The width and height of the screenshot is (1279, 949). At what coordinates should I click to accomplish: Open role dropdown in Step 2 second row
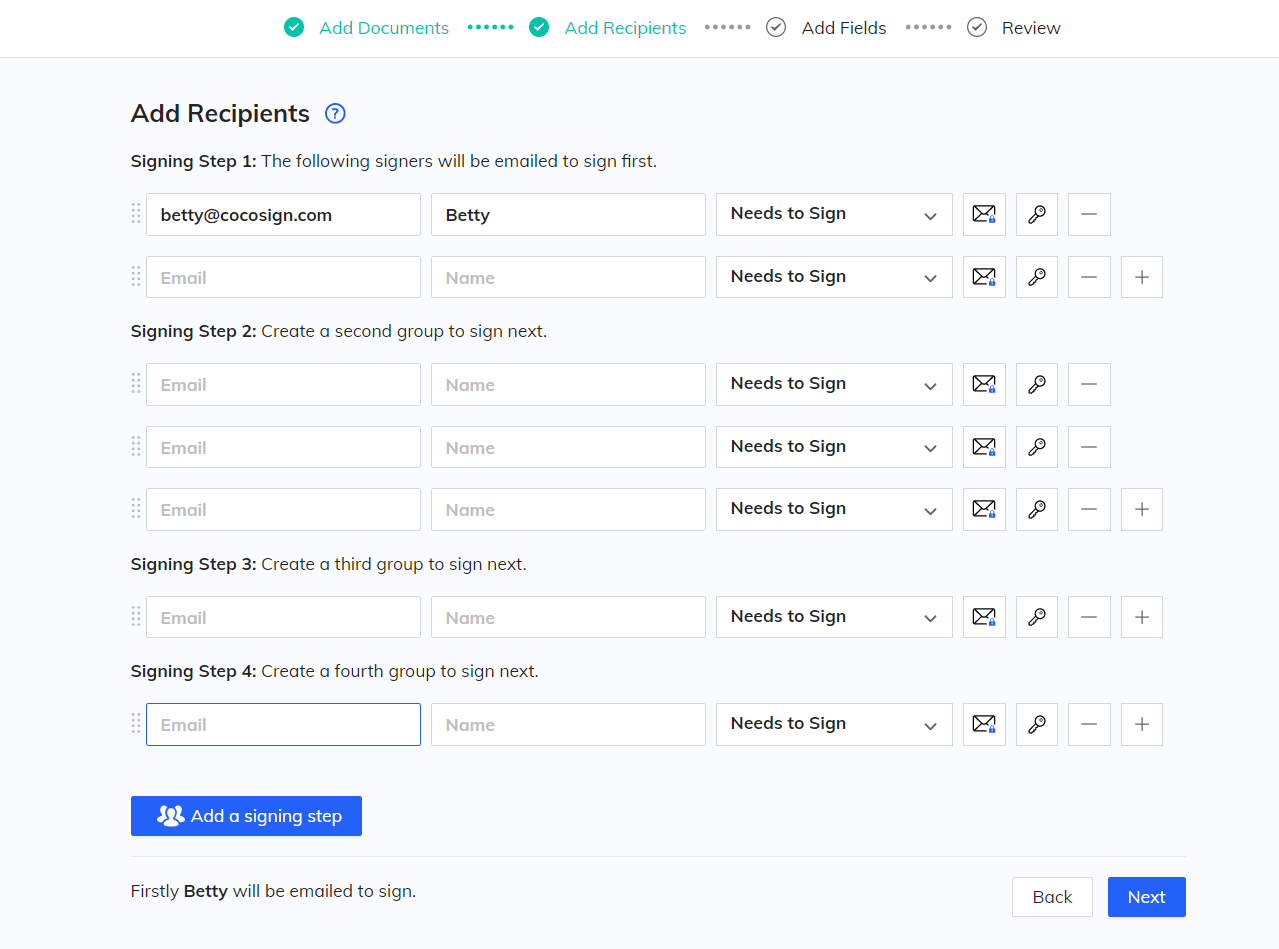click(x=834, y=447)
